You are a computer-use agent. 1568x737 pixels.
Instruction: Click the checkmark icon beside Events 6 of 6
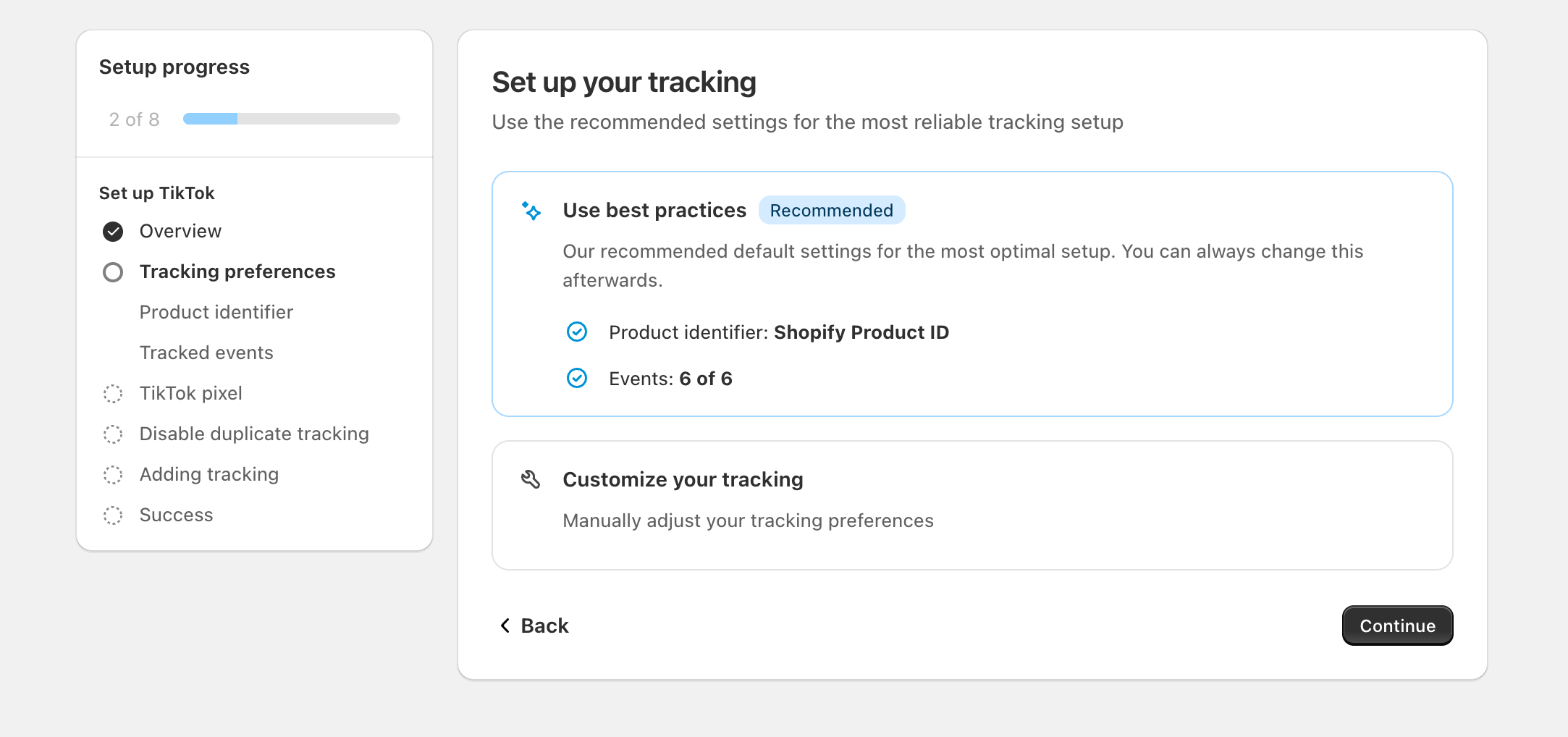point(577,379)
